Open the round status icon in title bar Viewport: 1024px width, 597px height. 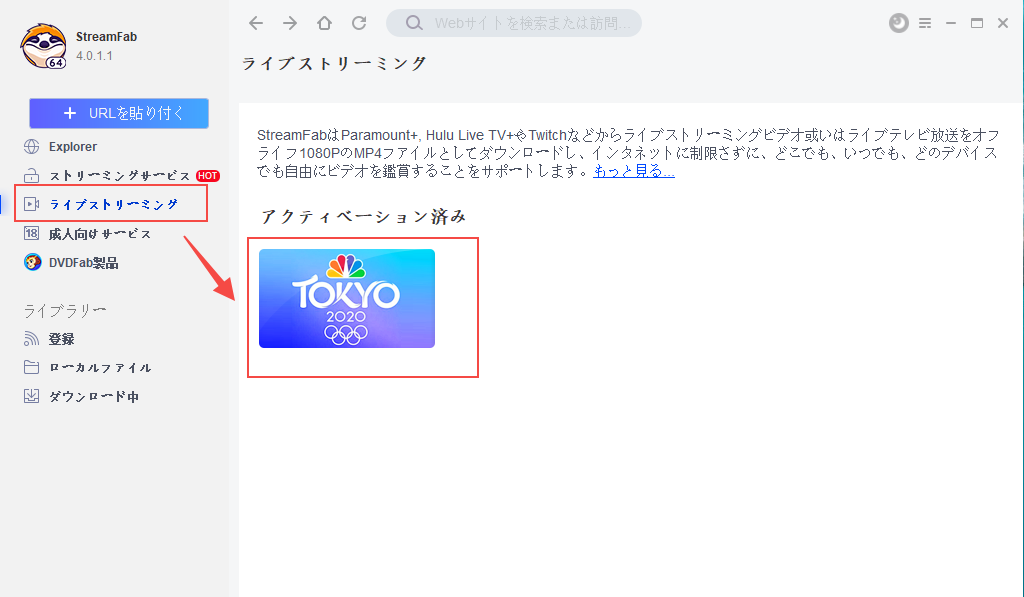coord(899,23)
